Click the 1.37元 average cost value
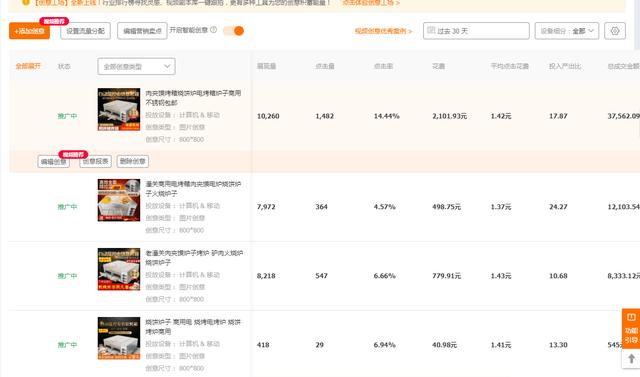Image resolution: width=640 pixels, height=377 pixels. point(501,207)
